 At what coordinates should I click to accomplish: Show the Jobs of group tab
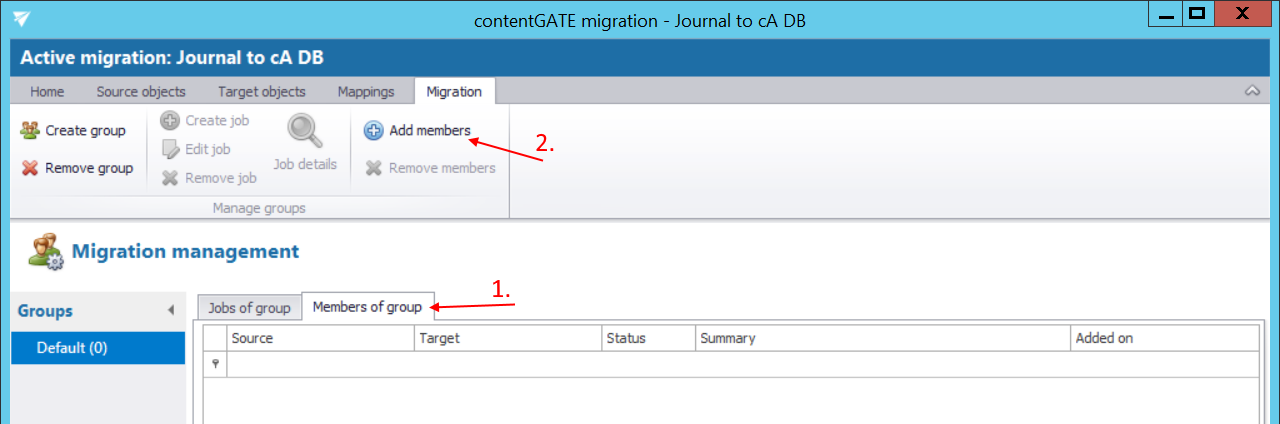coord(249,308)
